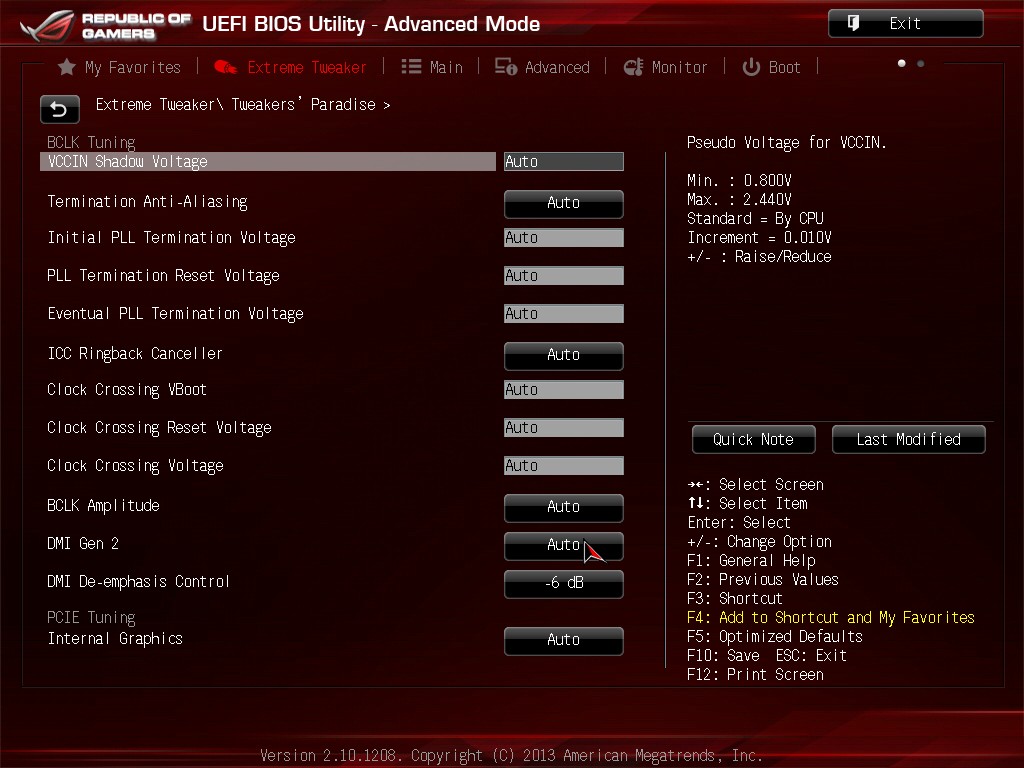Select ICC Ringback Canceller label
The width and height of the screenshot is (1024, 768).
[x=135, y=354]
